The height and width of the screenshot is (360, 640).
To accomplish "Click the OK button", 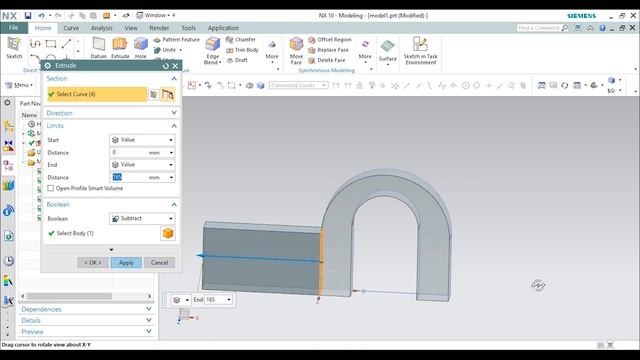I will (x=93, y=262).
